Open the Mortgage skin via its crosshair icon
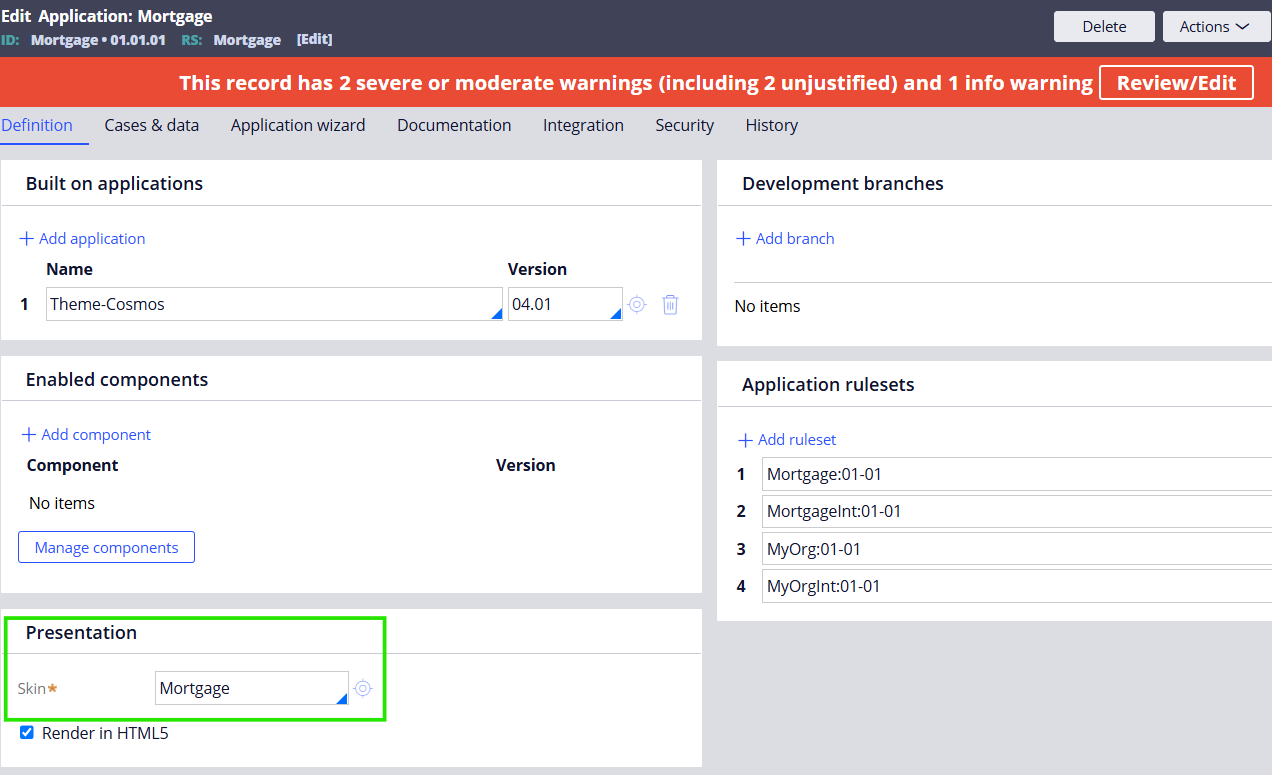The height and width of the screenshot is (775, 1272). point(363,688)
